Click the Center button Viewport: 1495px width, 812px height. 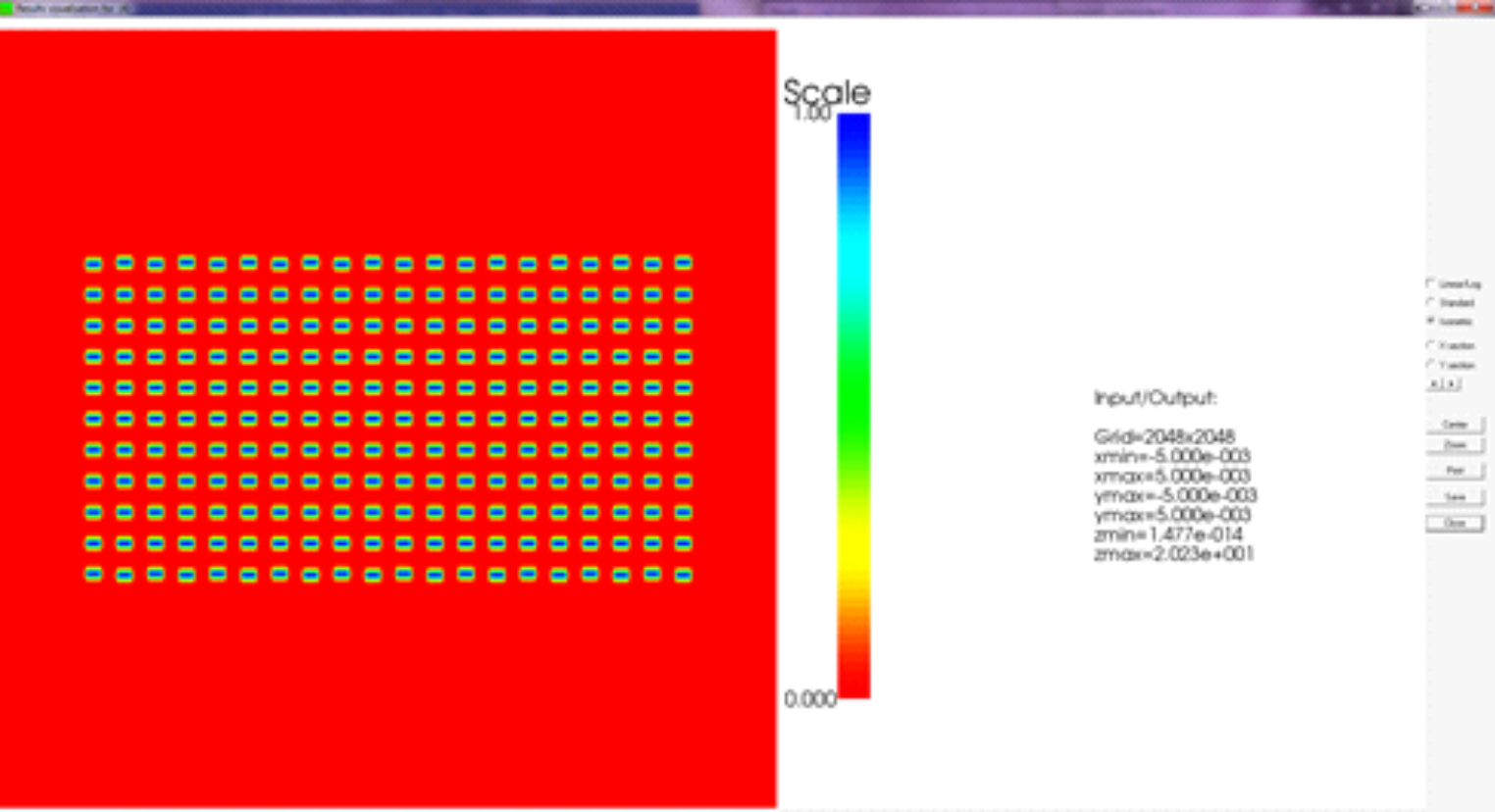(1454, 425)
